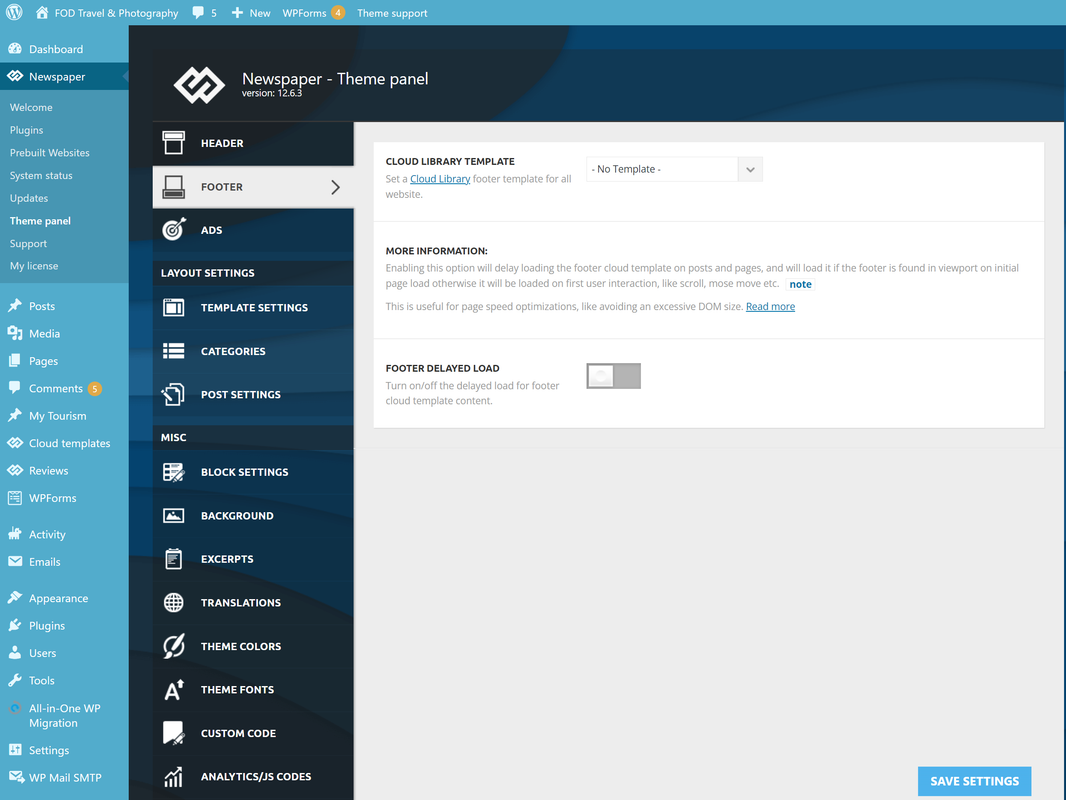Open Cloud templates in sidebar

(64, 443)
